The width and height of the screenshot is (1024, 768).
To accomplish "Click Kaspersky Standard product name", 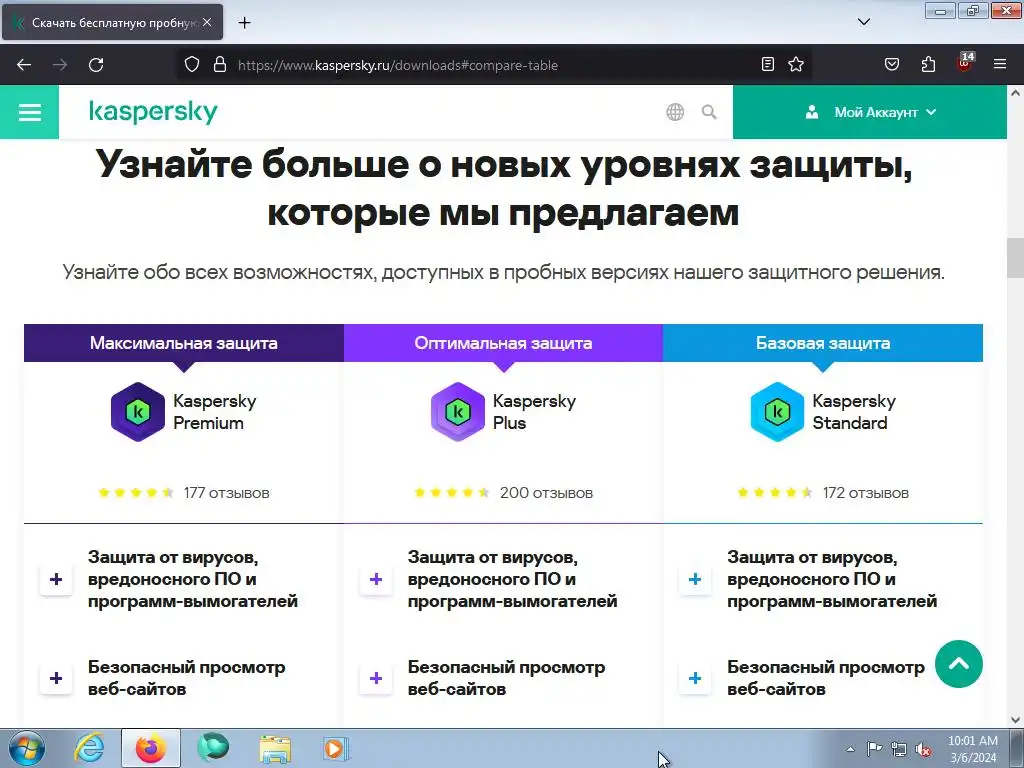I will click(854, 412).
